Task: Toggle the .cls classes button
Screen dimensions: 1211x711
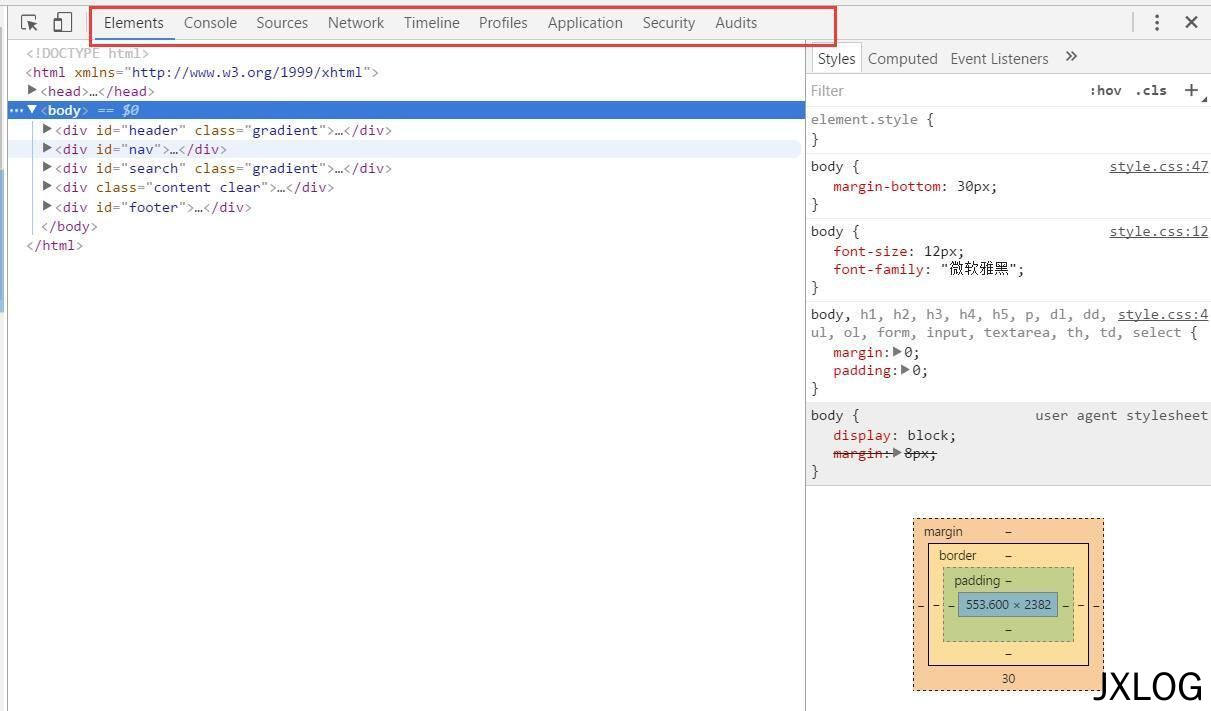Action: point(1151,90)
